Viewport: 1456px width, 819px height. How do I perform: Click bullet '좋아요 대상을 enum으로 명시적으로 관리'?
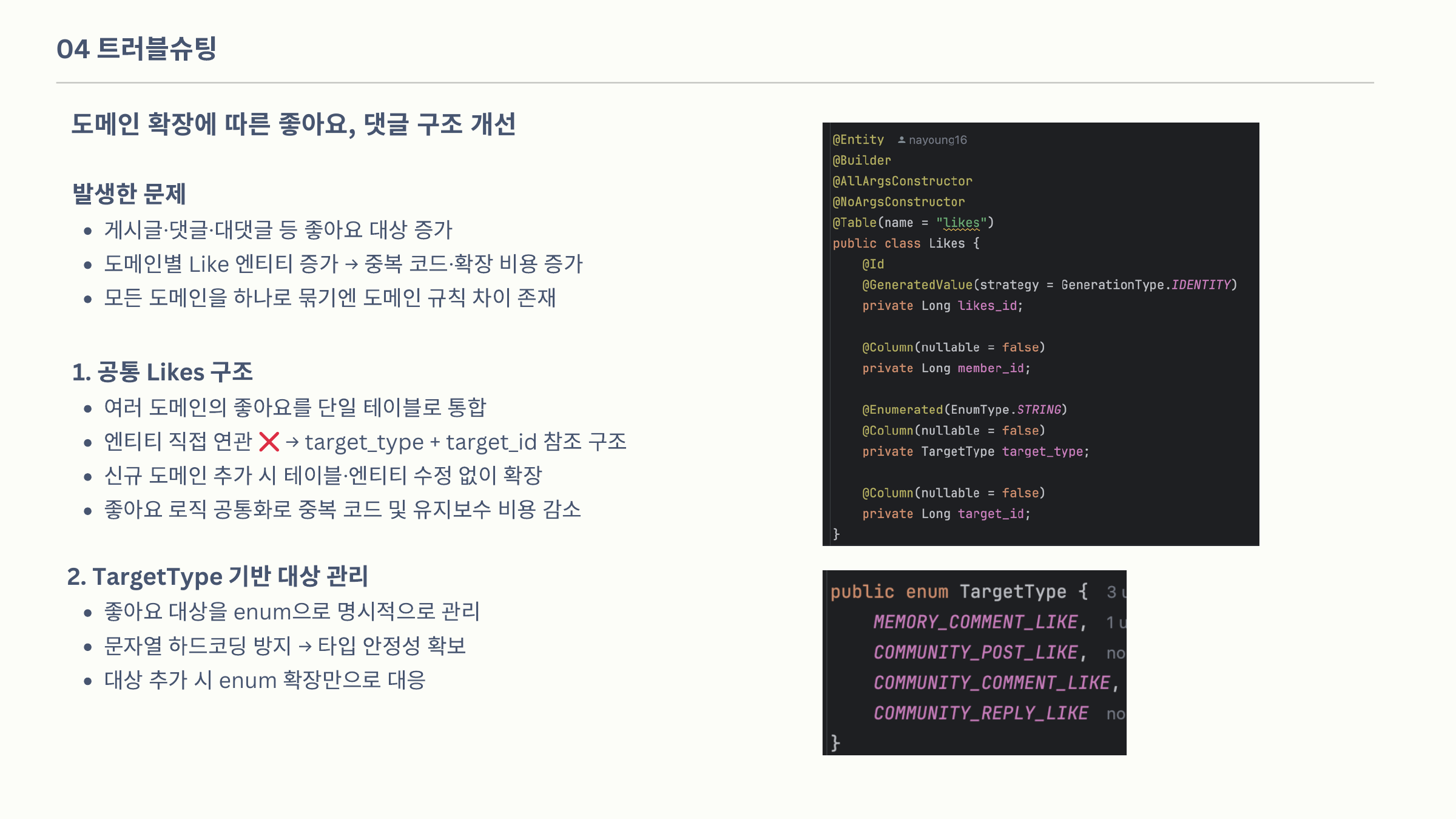point(292,612)
